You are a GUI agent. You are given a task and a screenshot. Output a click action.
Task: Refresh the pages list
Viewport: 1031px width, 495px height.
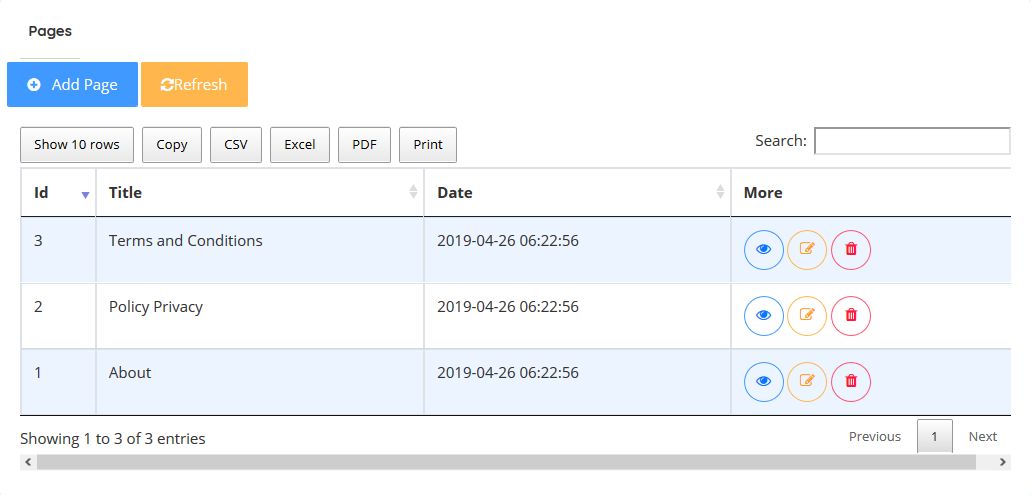tap(194, 85)
